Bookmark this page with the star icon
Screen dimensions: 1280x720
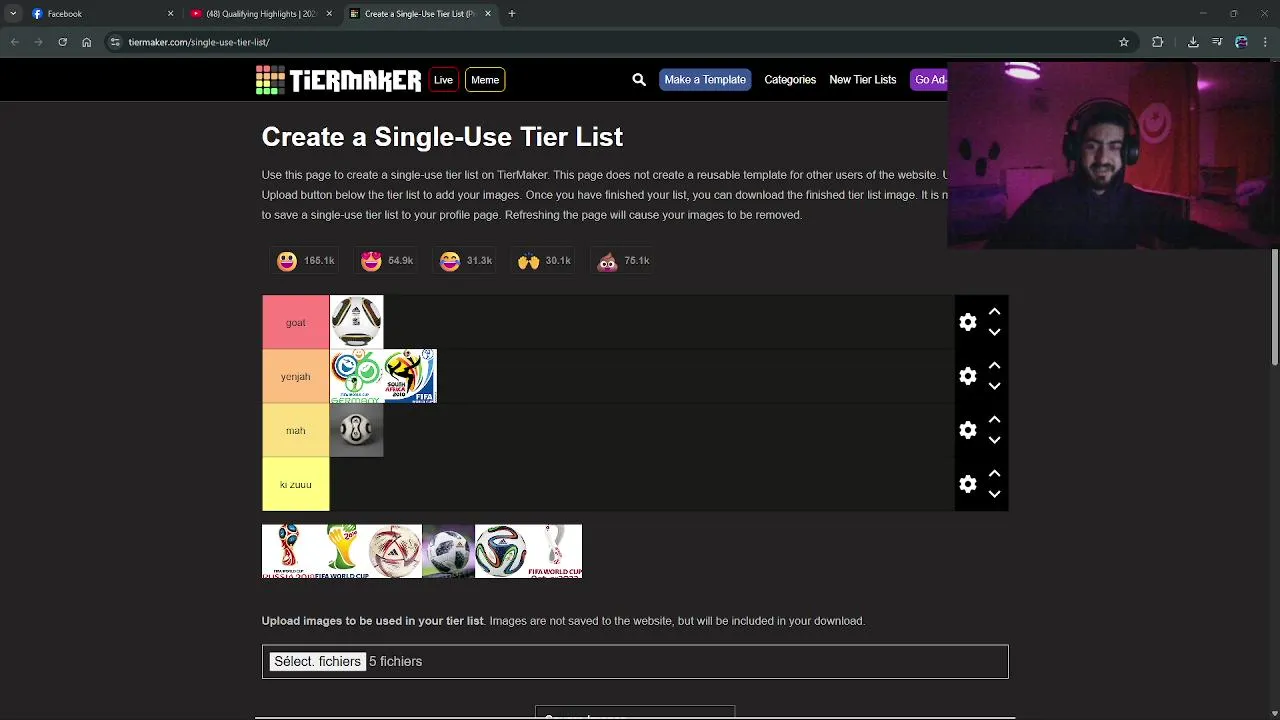pos(1124,42)
